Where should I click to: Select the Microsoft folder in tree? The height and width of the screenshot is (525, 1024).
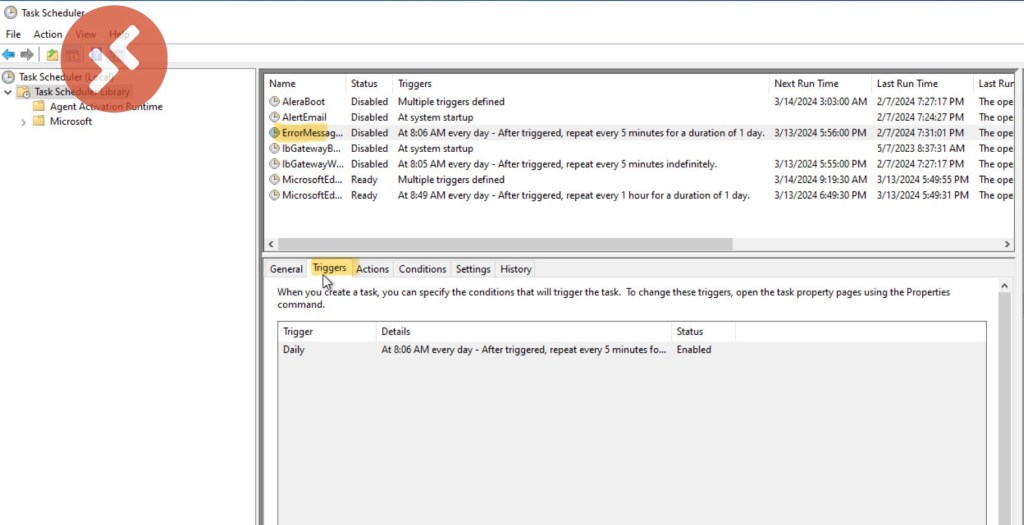[x=71, y=121]
